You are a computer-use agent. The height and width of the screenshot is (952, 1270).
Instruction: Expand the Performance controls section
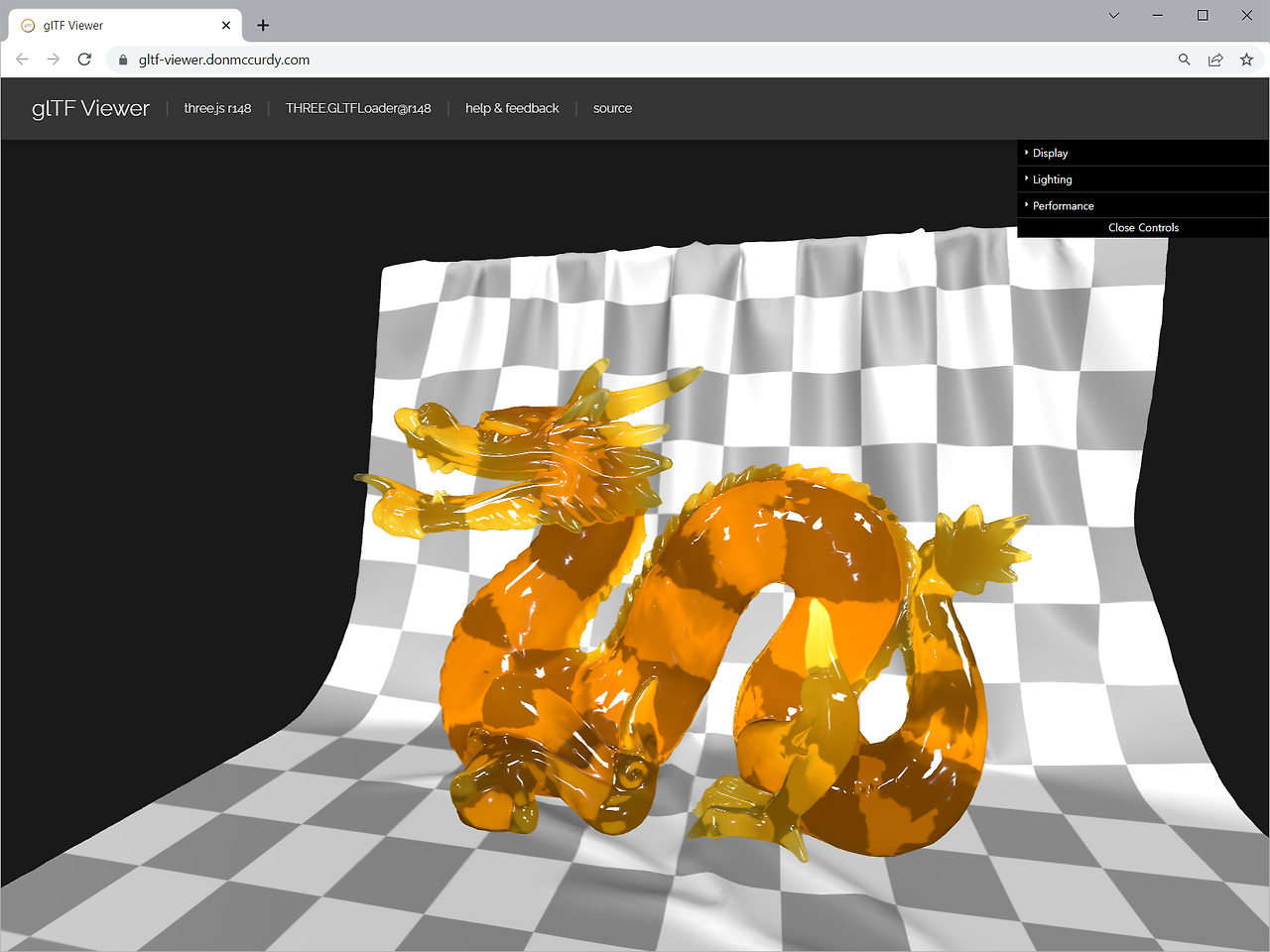pyautogui.click(x=1063, y=204)
